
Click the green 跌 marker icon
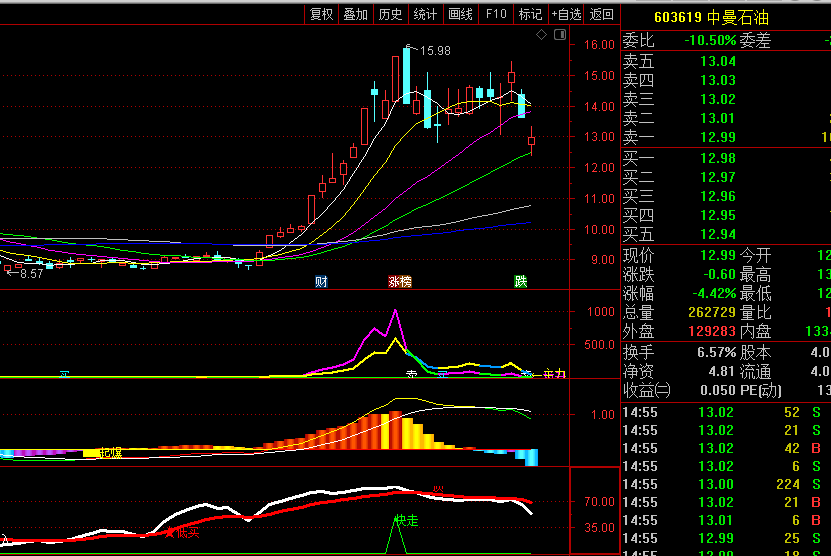(x=521, y=281)
